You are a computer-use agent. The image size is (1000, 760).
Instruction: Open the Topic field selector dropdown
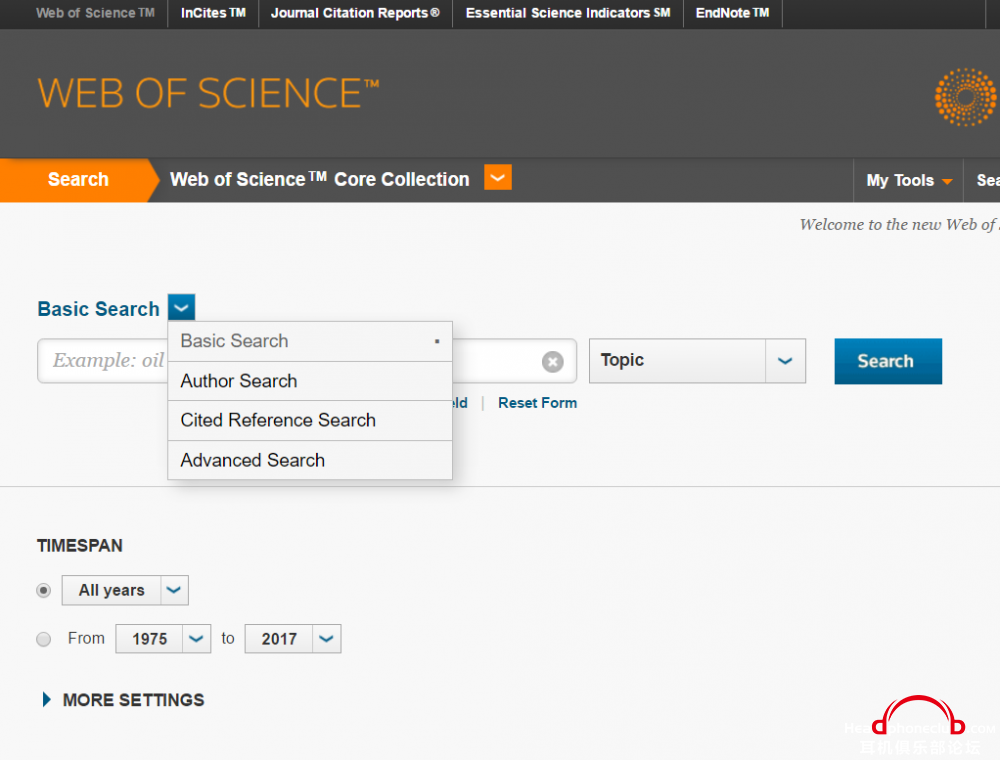pos(697,361)
